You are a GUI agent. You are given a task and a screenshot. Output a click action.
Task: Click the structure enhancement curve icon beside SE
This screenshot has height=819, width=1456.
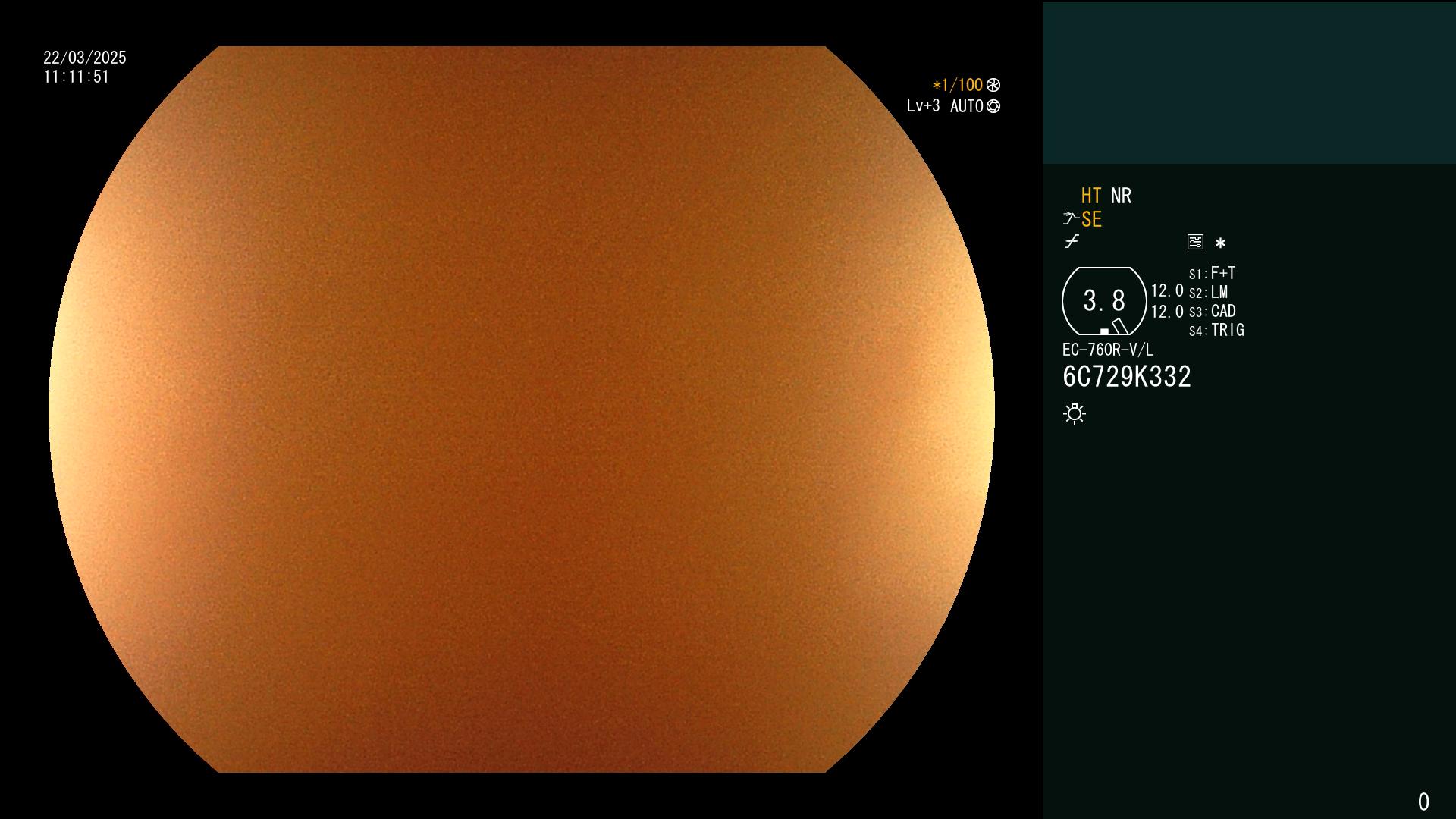pos(1071,218)
